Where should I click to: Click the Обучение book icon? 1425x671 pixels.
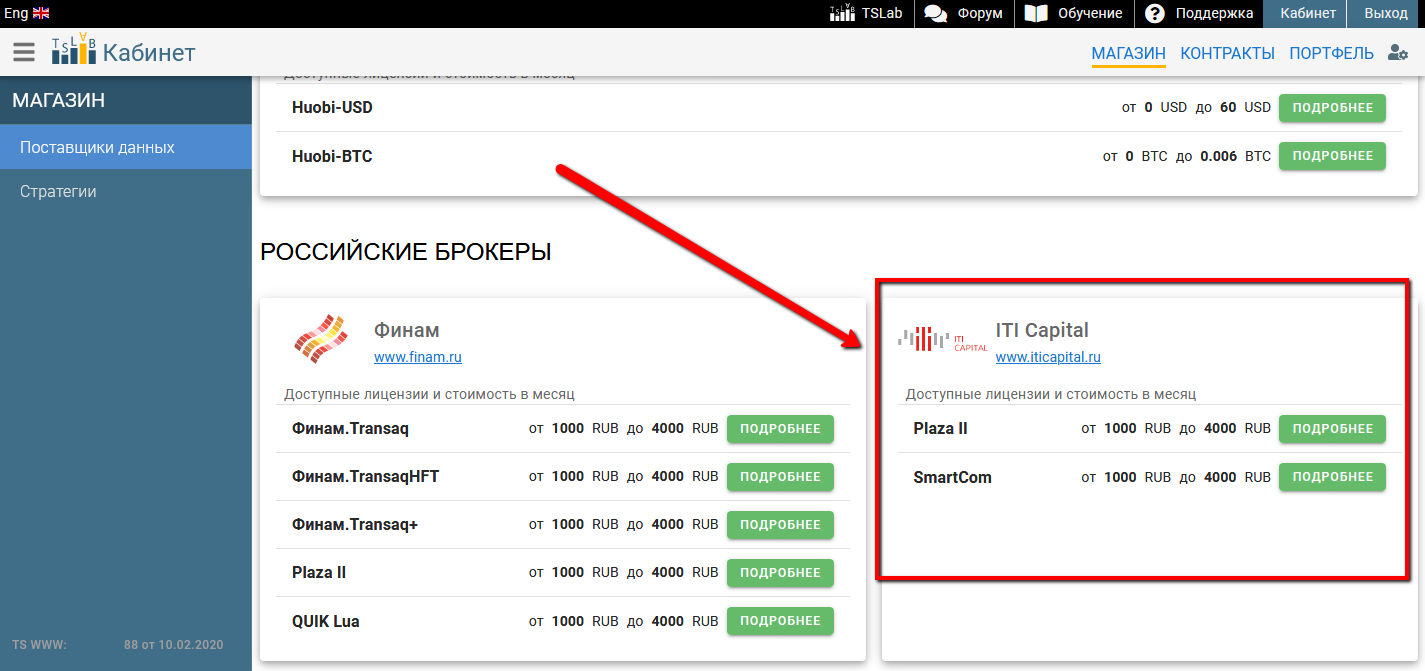pos(1036,14)
